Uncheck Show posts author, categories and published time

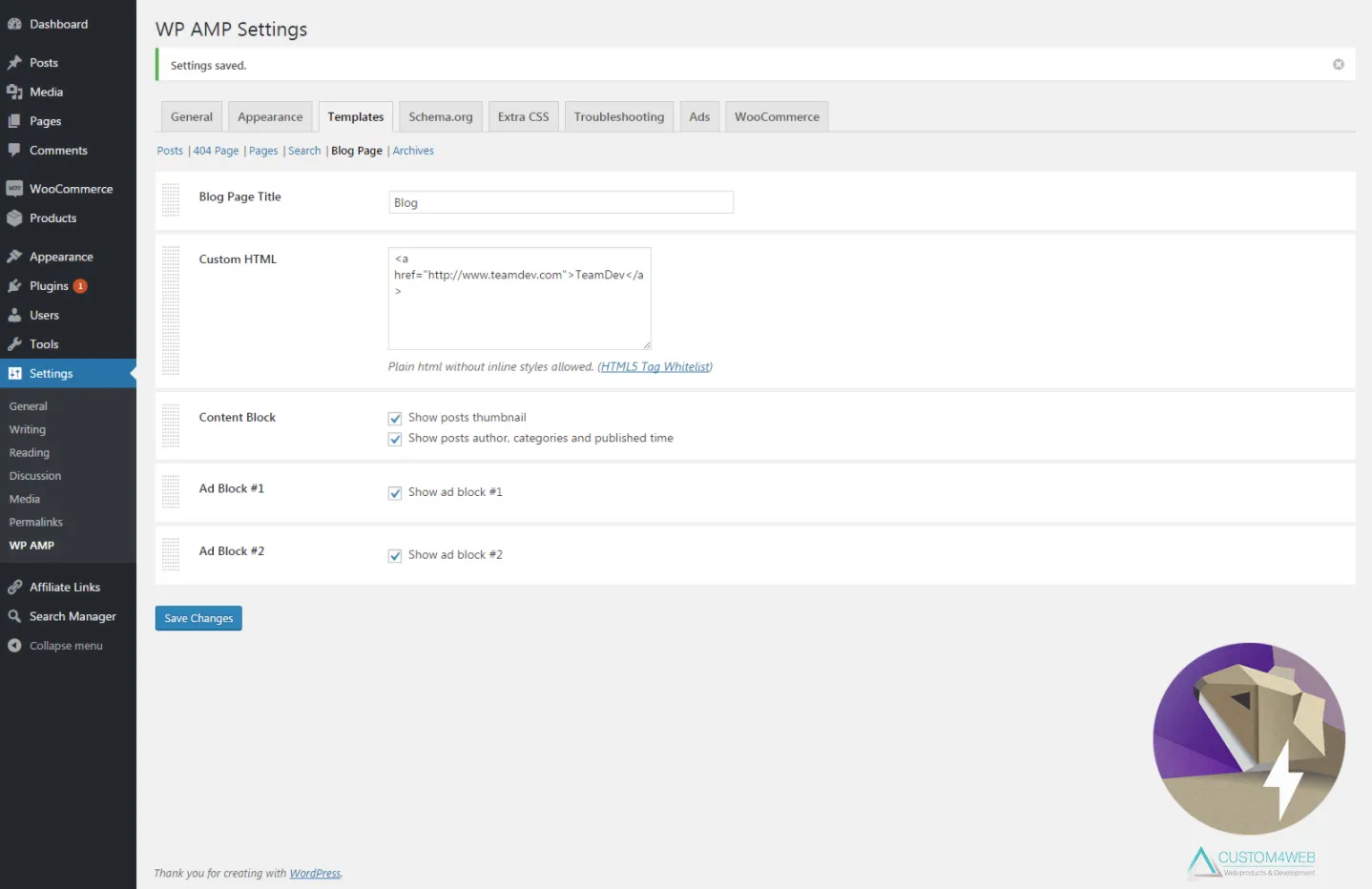[394, 439]
